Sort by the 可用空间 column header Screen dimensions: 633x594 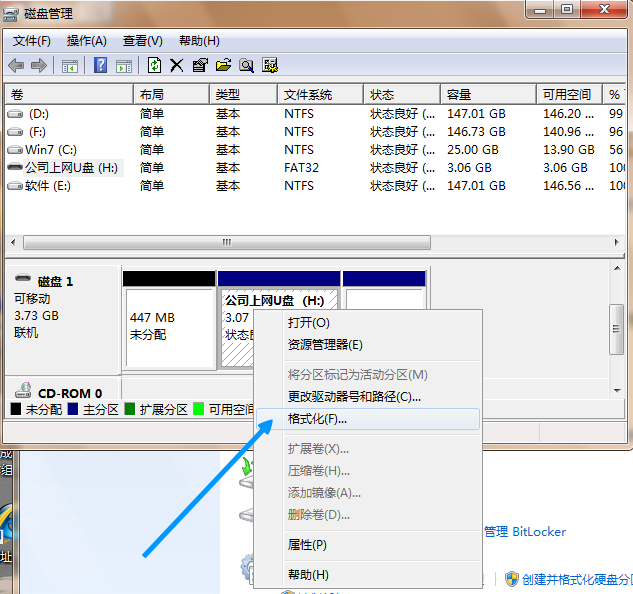(570, 95)
